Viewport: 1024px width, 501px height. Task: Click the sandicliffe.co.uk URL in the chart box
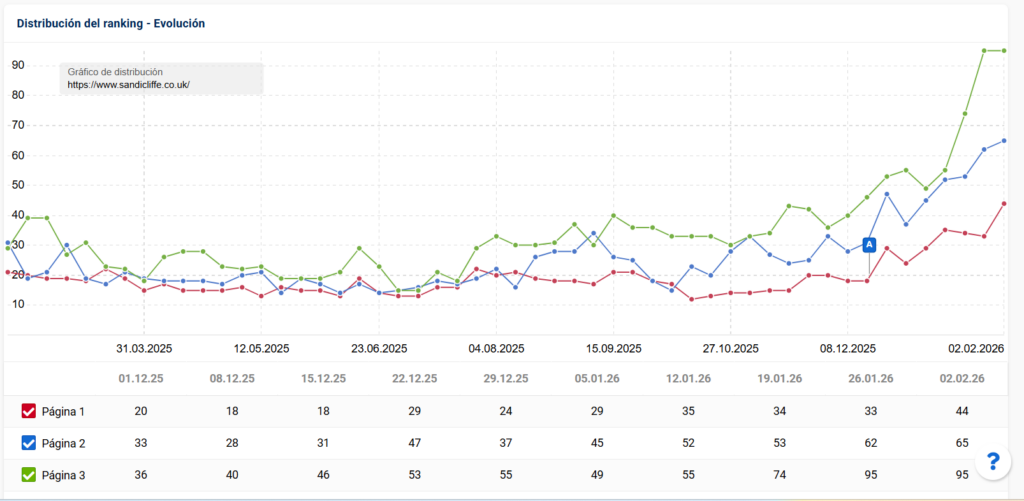click(x=128, y=86)
